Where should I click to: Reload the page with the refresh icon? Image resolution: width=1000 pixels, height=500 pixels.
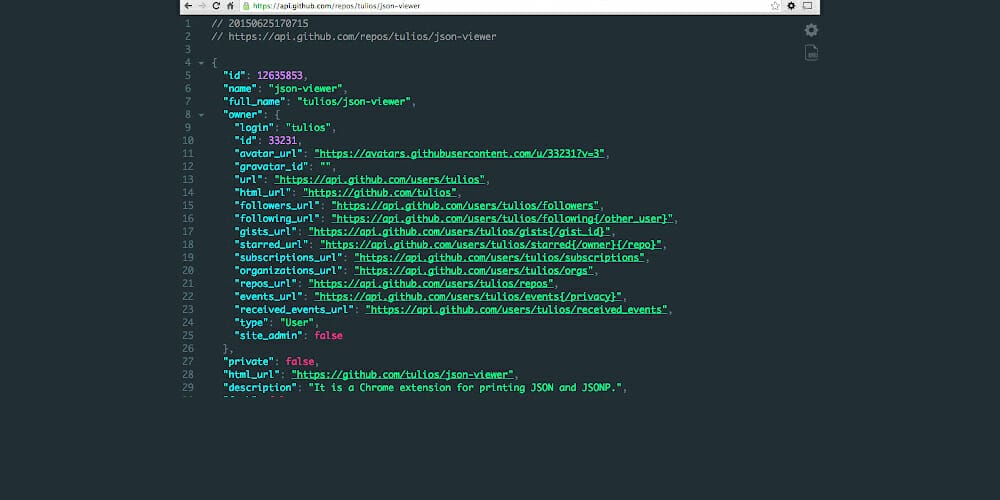[216, 6]
